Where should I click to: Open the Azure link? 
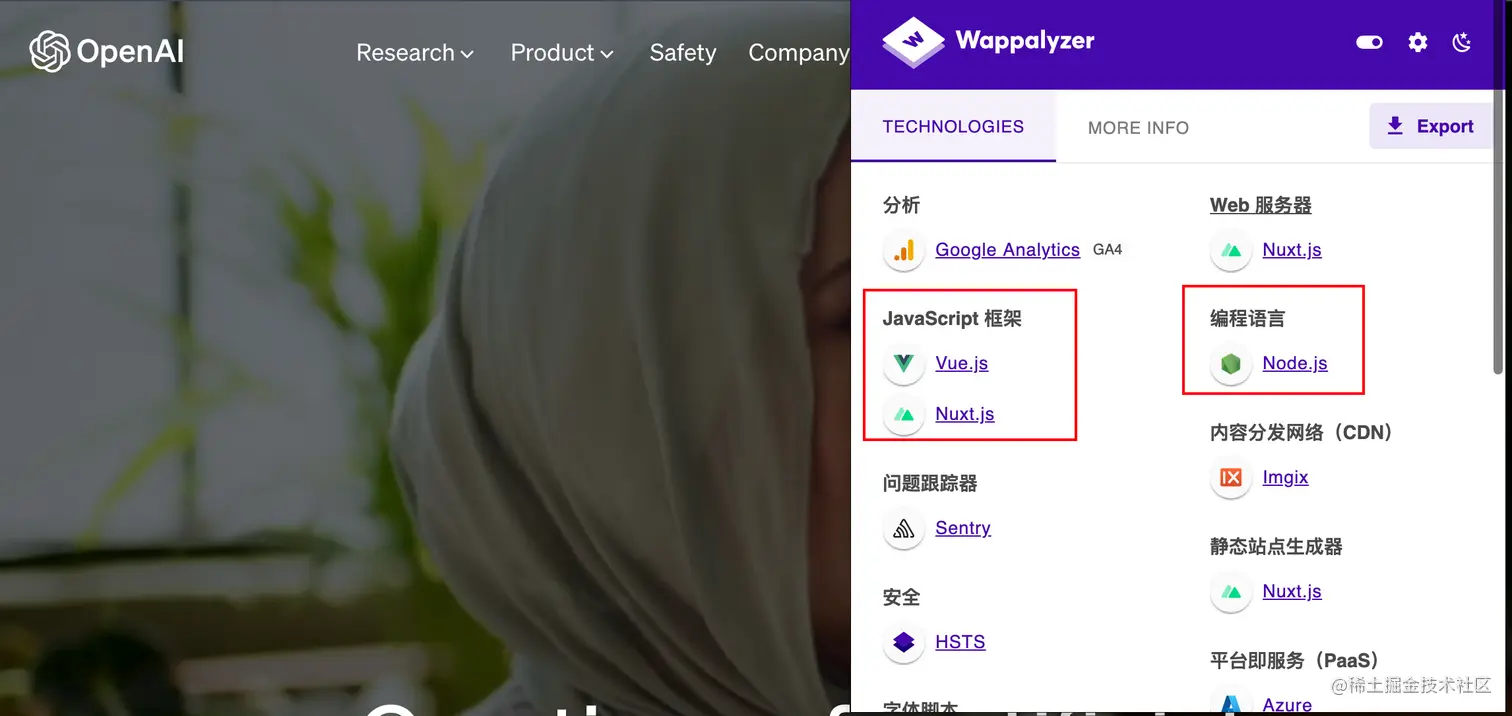1287,705
